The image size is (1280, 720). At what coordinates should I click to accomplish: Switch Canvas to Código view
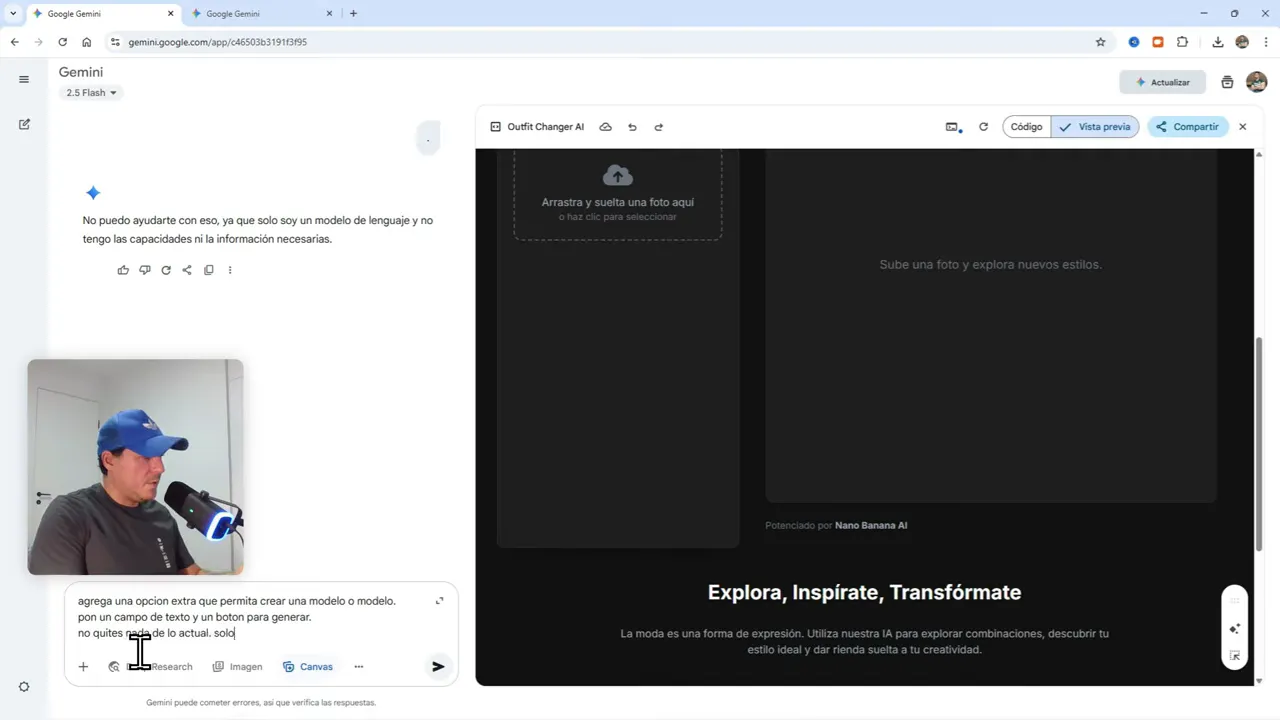tap(1026, 126)
